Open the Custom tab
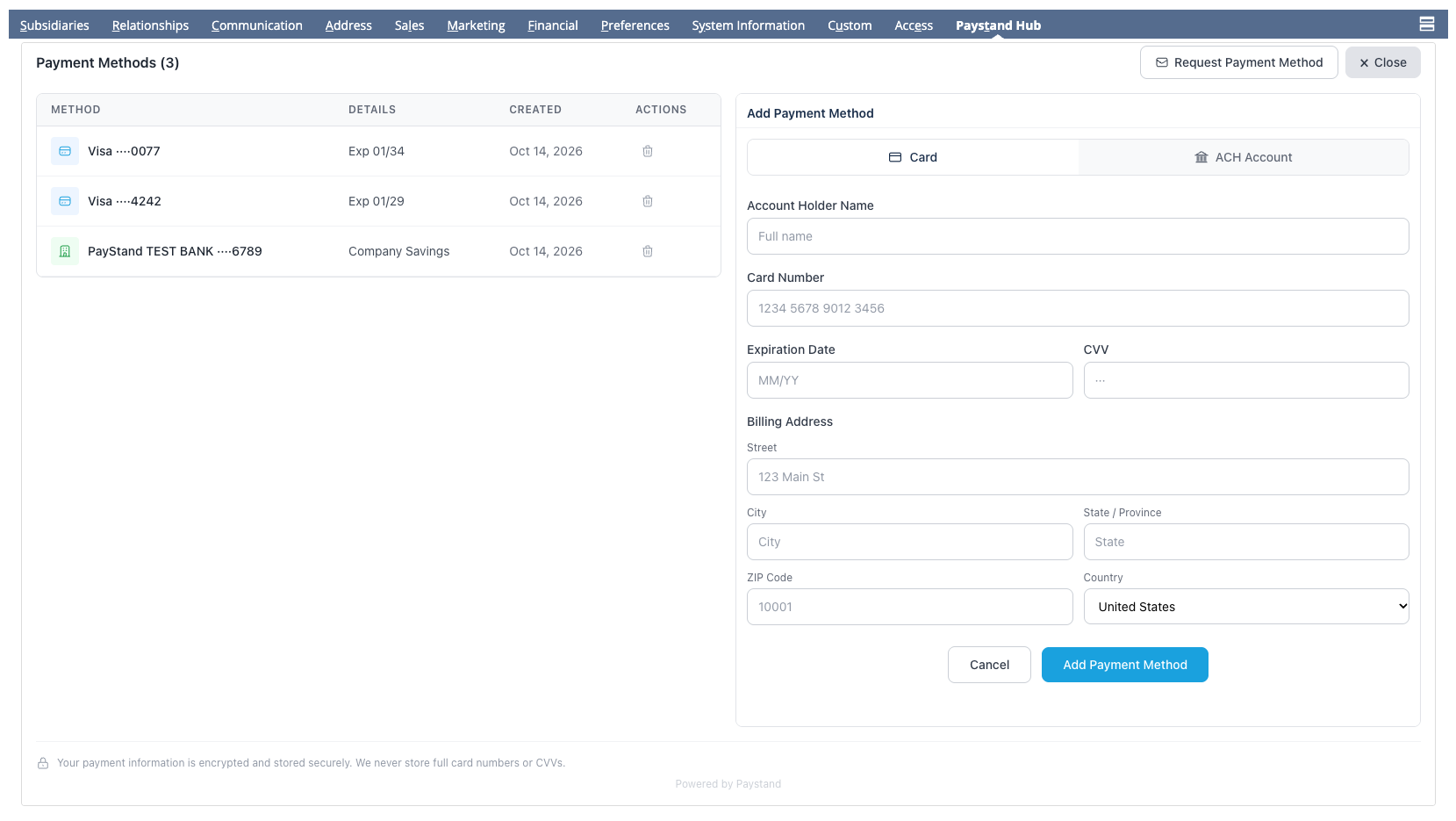The height and width of the screenshot is (821, 1456). tap(850, 25)
